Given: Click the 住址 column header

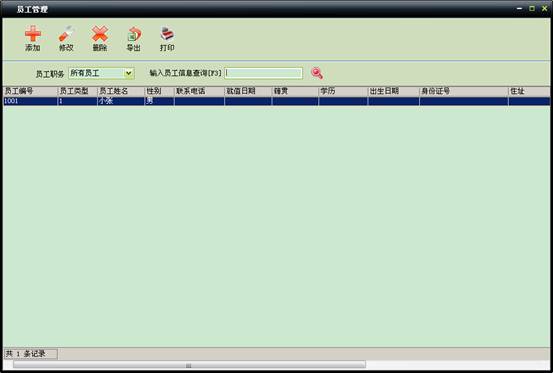Looking at the screenshot, I should pos(529,91).
